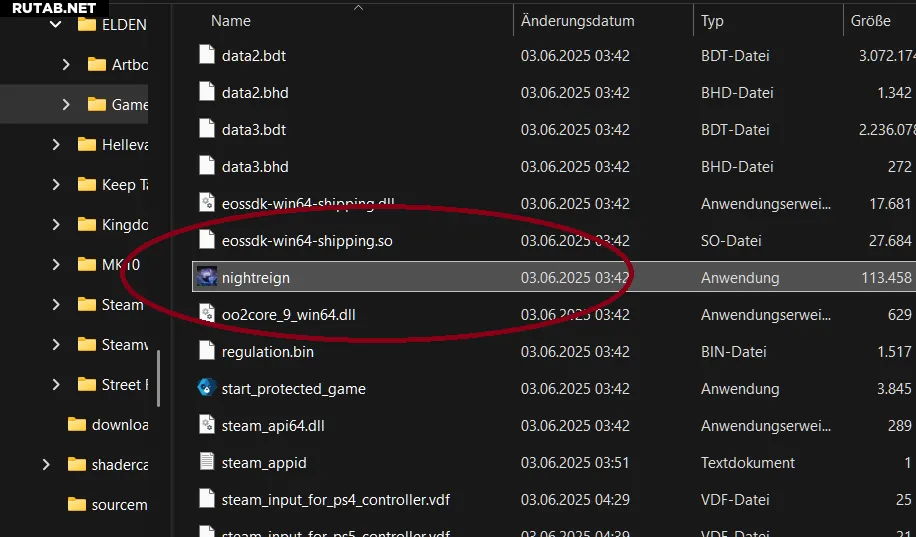
Task: Select the file name eossdk-win64-shipping.so
Action: coord(307,241)
